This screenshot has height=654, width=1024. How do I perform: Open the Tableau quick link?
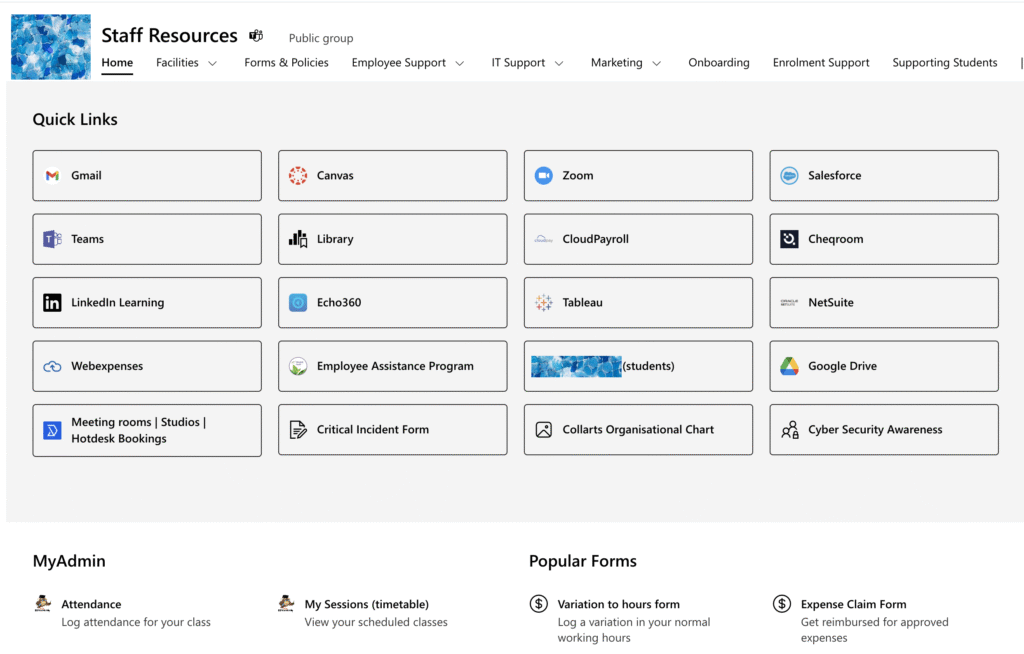[x=638, y=302]
